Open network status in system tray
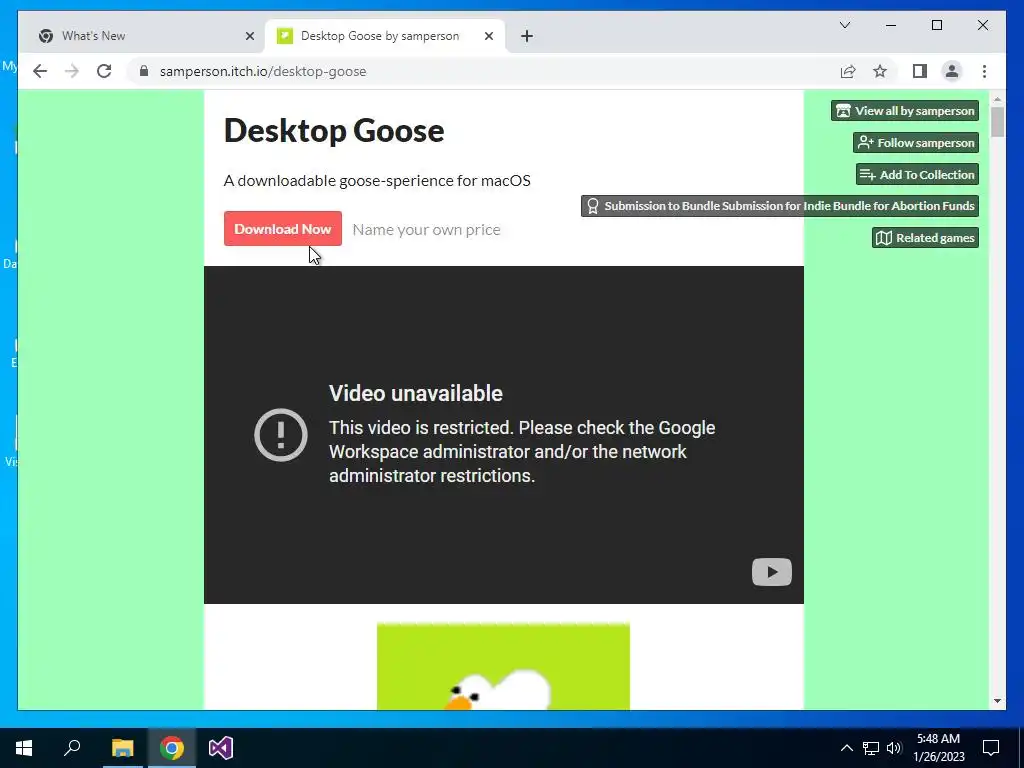 click(x=871, y=748)
